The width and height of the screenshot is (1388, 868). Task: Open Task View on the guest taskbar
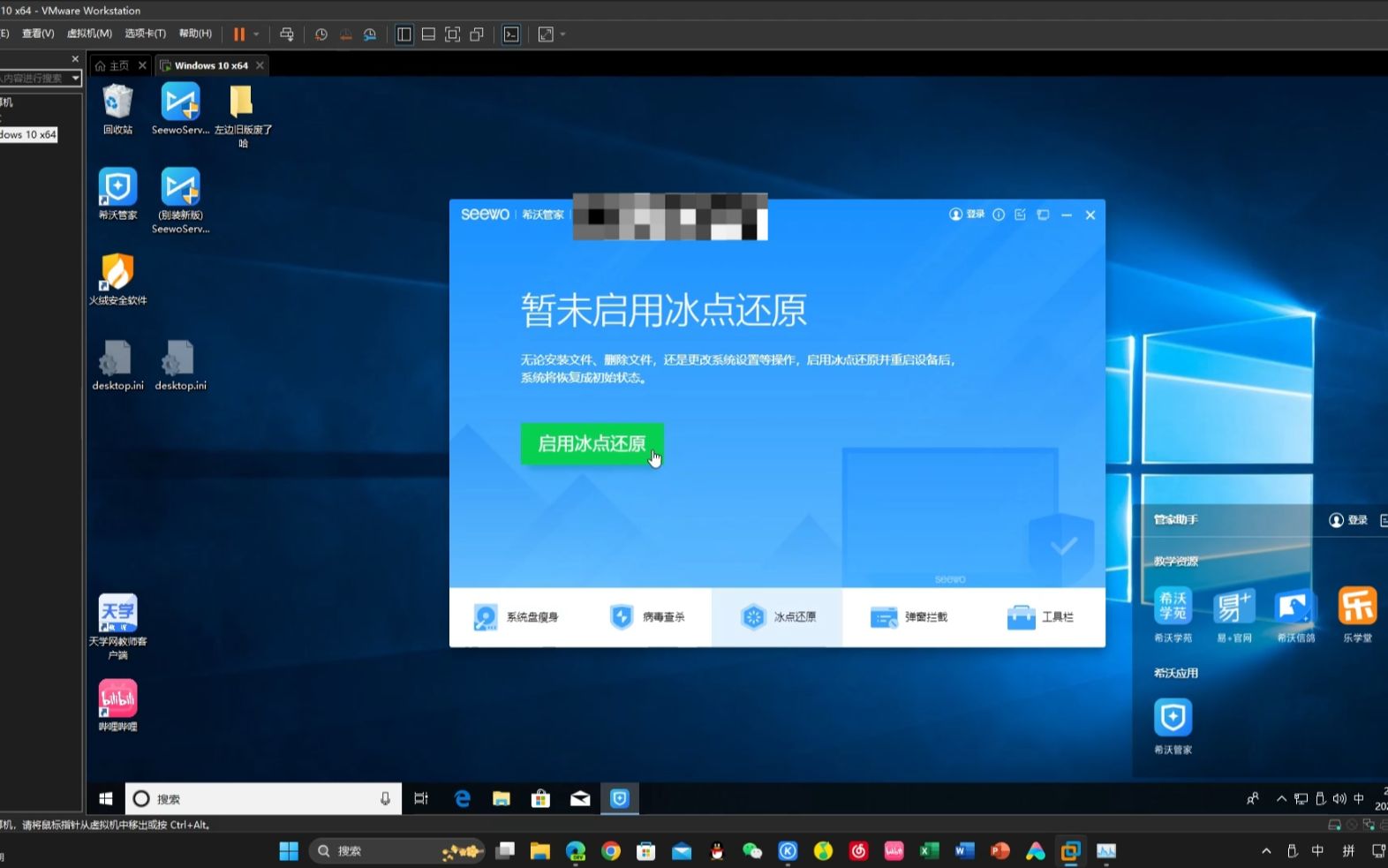[421, 799]
